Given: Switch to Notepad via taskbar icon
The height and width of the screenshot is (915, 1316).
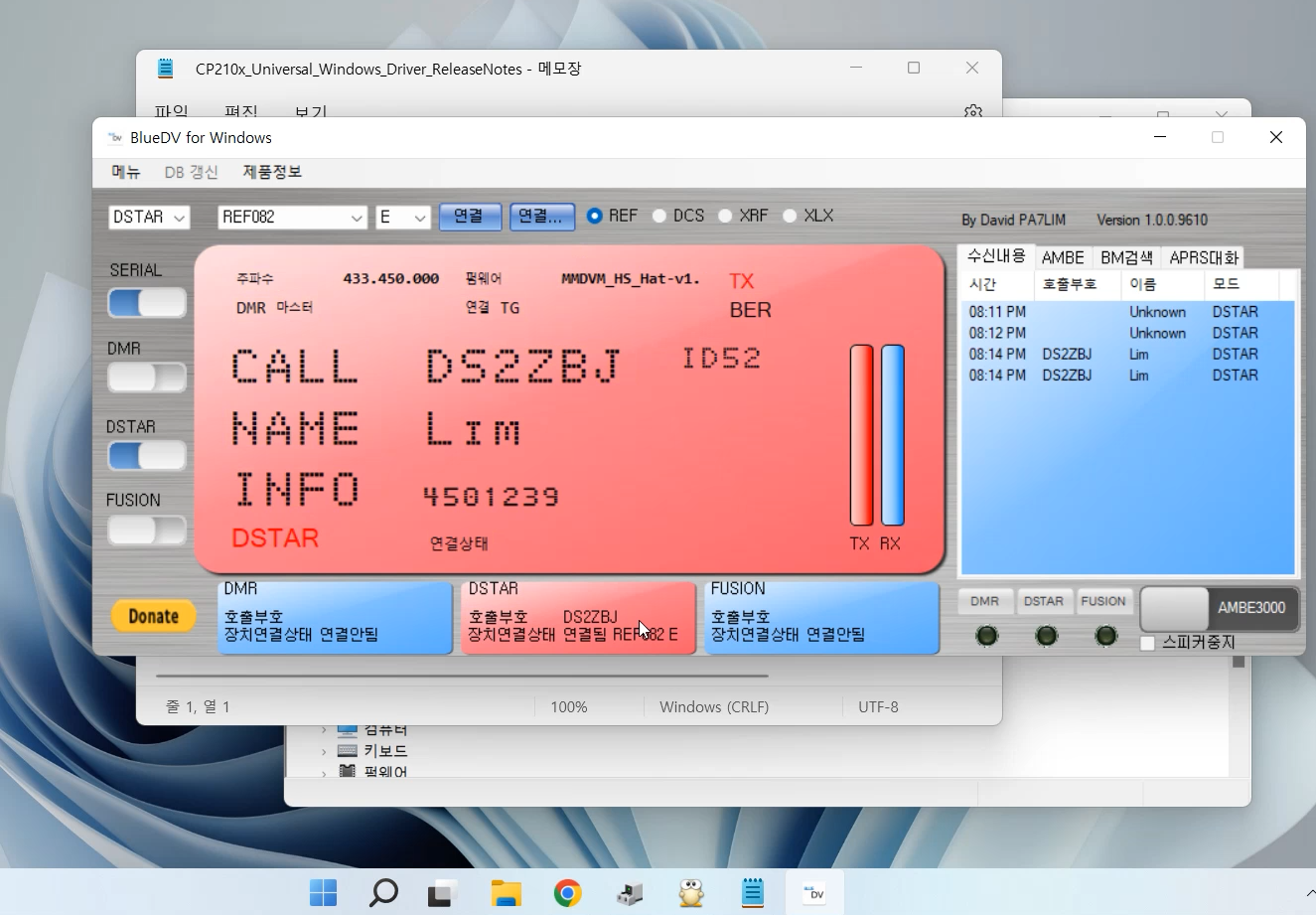Looking at the screenshot, I should point(753,893).
